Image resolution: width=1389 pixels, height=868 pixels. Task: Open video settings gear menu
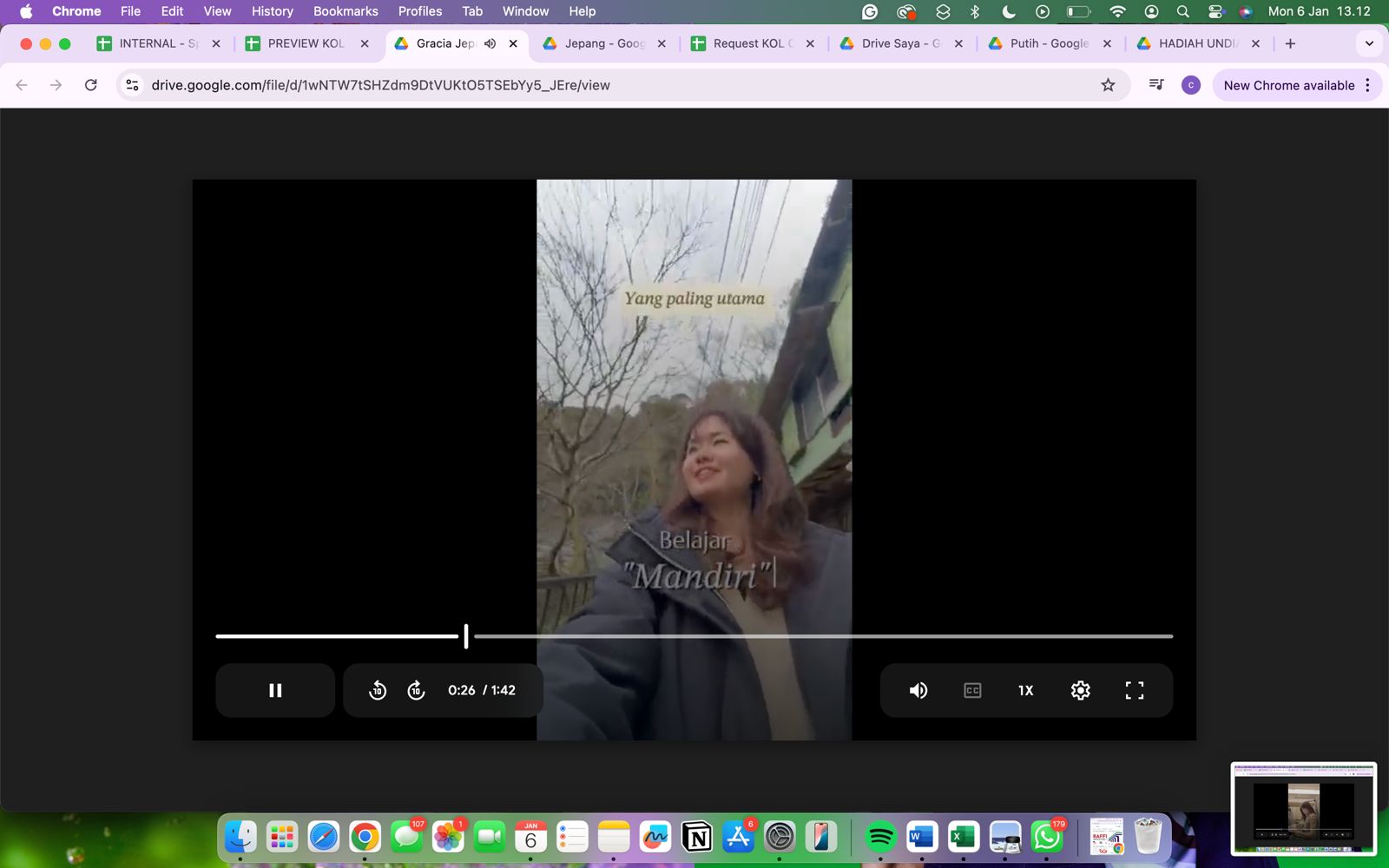point(1080,690)
